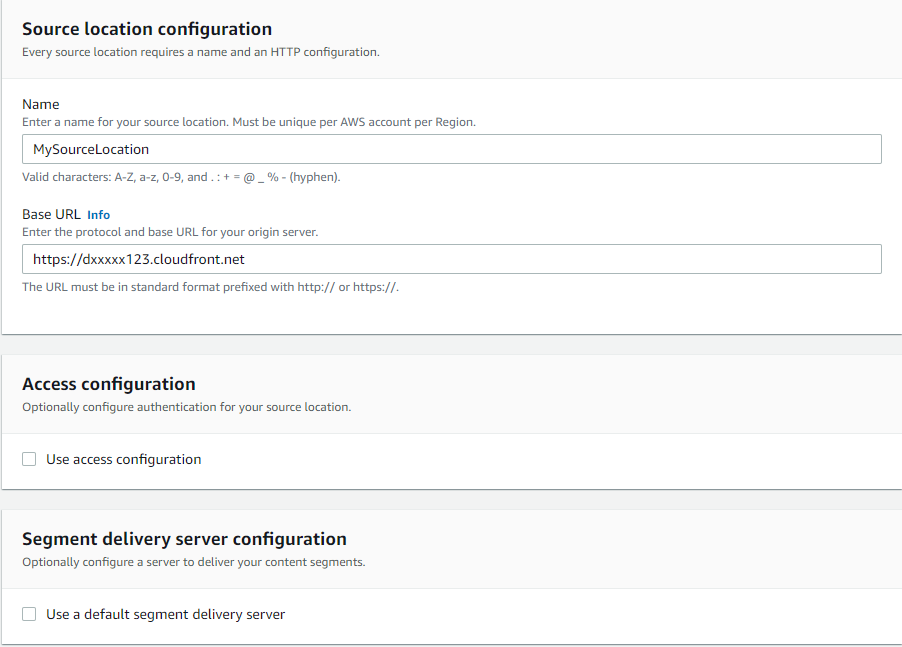Place cursor in the cloudfront URL field
This screenshot has height=647, width=902.
pyautogui.click(x=450, y=258)
